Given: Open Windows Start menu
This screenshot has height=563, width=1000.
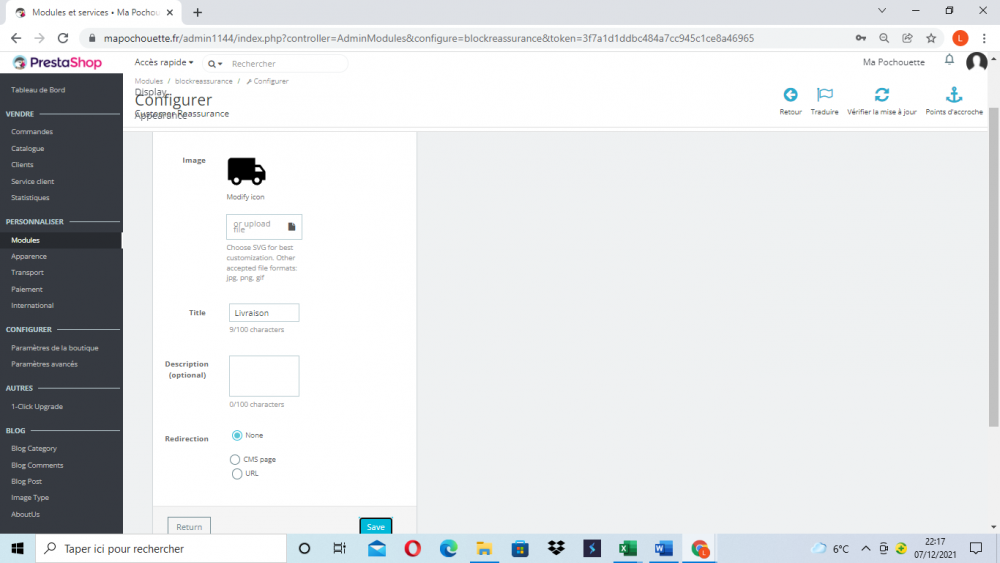Looking at the screenshot, I should 17,548.
